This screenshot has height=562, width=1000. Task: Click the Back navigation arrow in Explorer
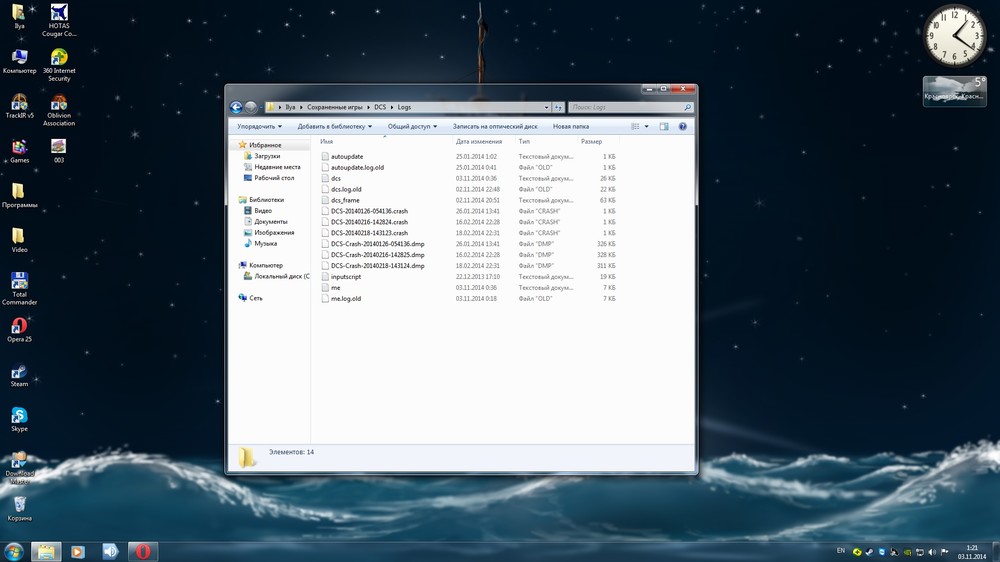click(236, 107)
